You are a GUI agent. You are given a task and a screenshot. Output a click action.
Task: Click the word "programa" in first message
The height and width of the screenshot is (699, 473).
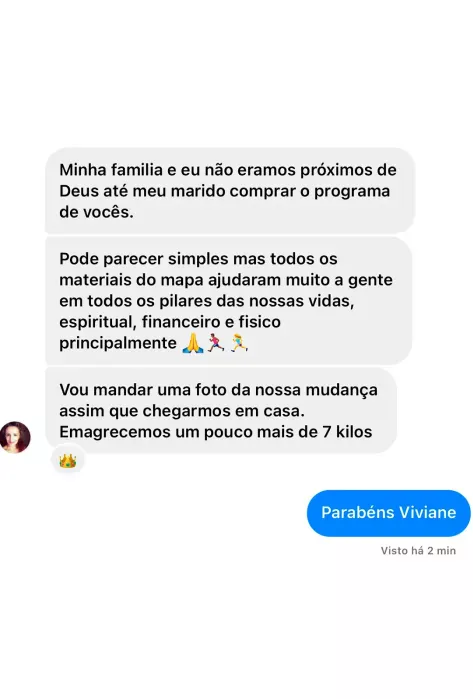click(x=352, y=191)
